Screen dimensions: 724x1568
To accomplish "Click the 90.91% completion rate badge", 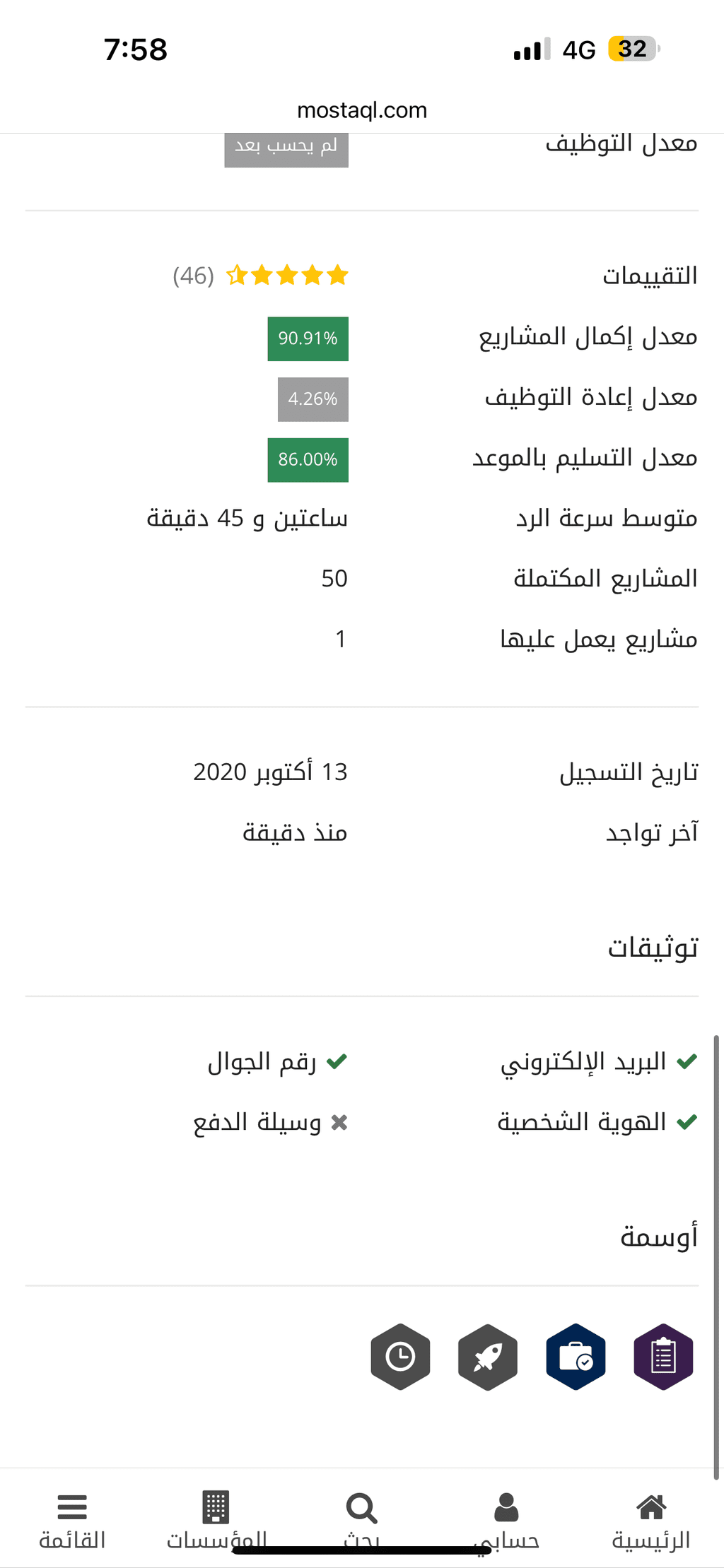I will (x=308, y=338).
